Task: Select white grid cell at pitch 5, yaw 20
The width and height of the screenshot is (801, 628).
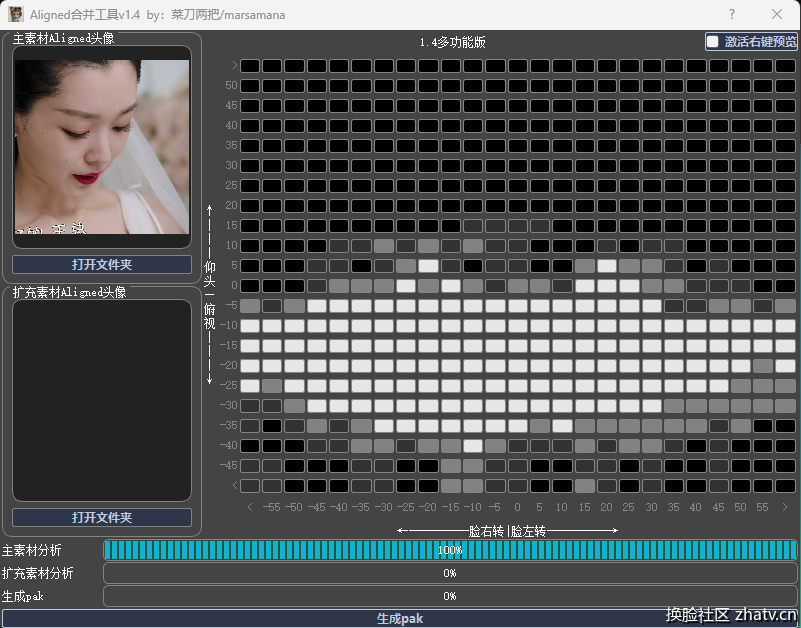Action: (606, 266)
